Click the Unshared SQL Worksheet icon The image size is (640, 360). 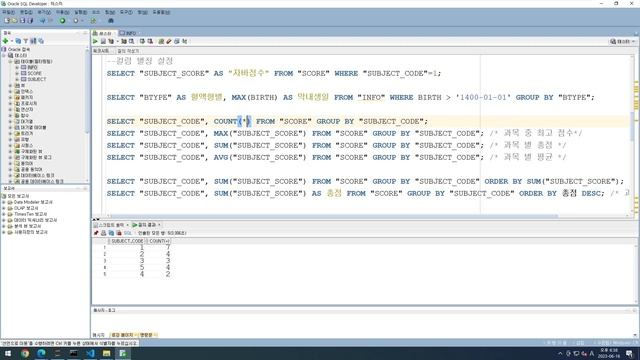pos(161,41)
